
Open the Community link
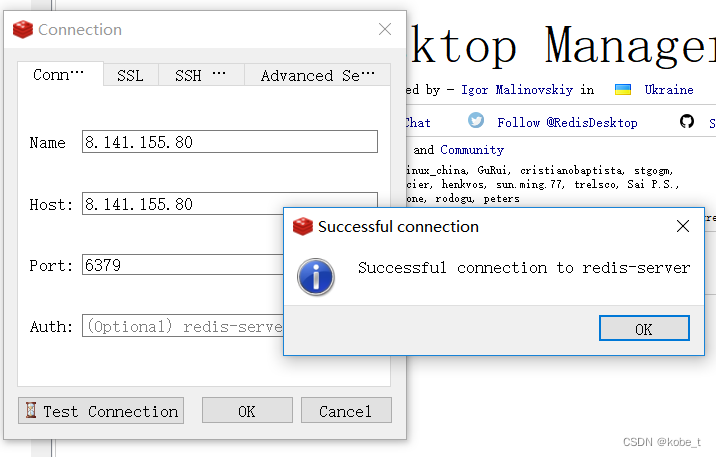(x=472, y=150)
